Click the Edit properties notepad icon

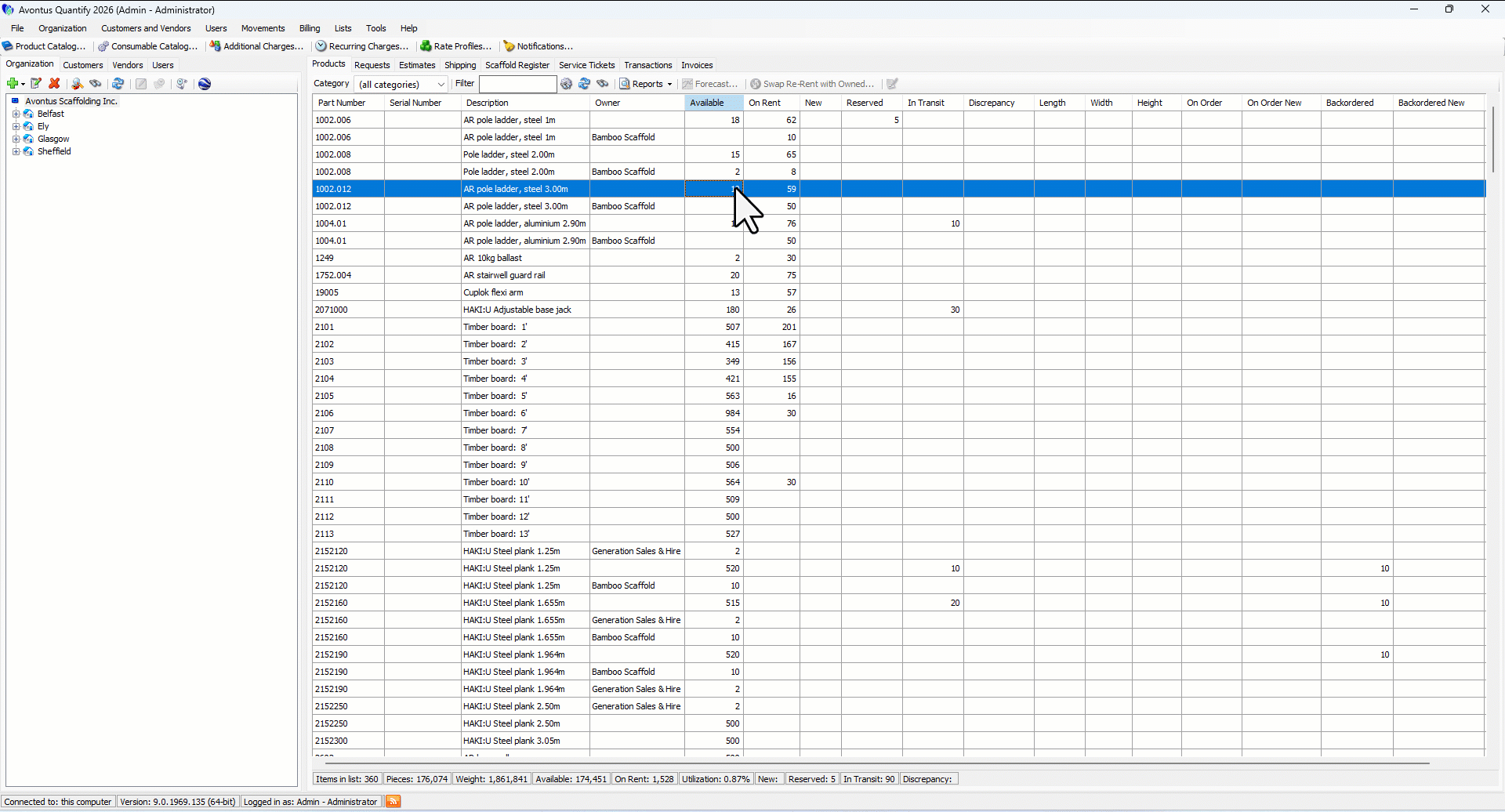(35, 84)
